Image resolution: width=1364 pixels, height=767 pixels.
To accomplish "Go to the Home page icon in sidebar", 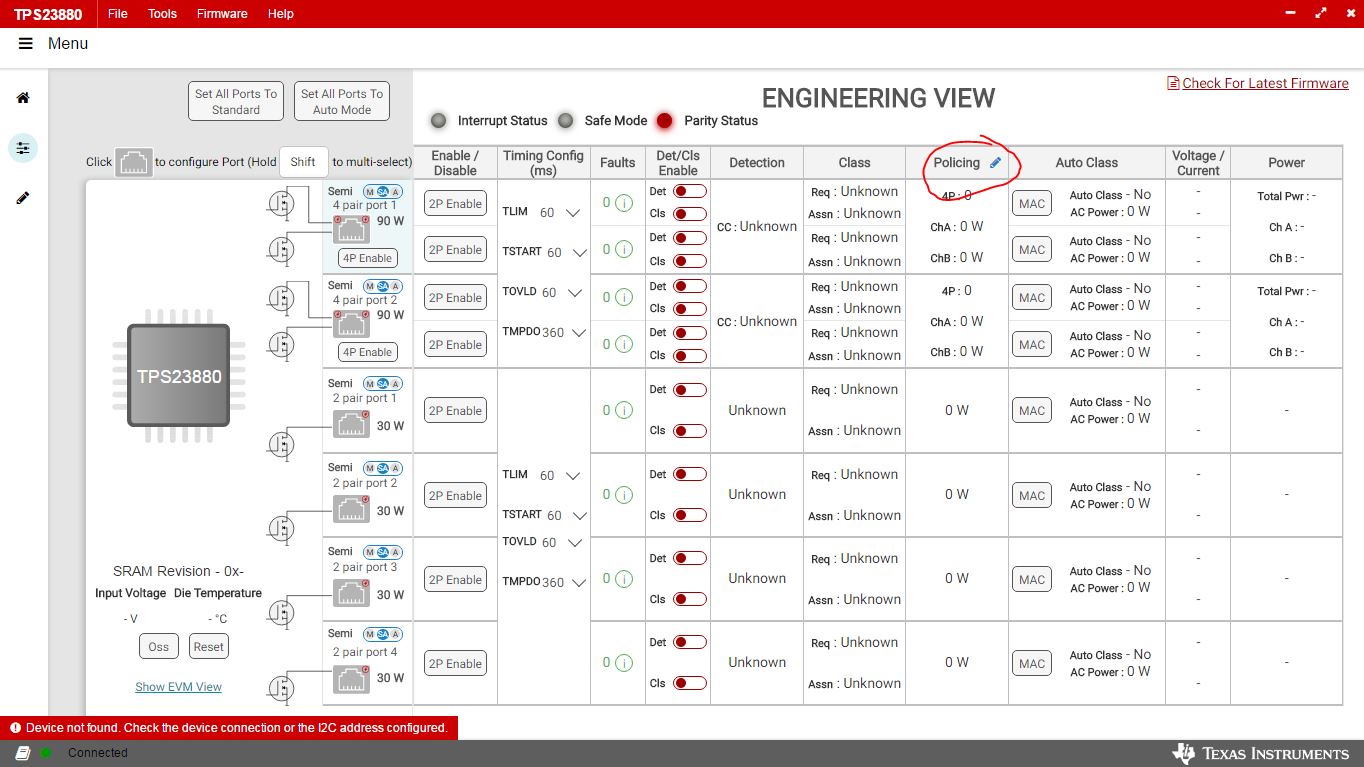I will (23, 98).
